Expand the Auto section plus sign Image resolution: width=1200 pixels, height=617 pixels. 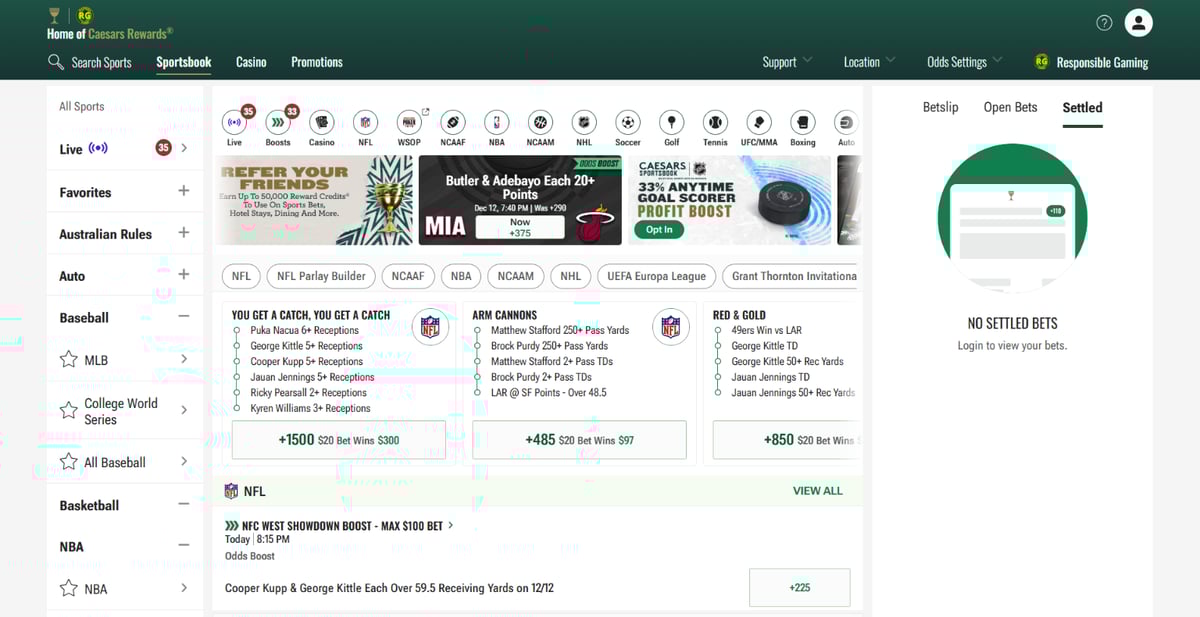click(184, 275)
